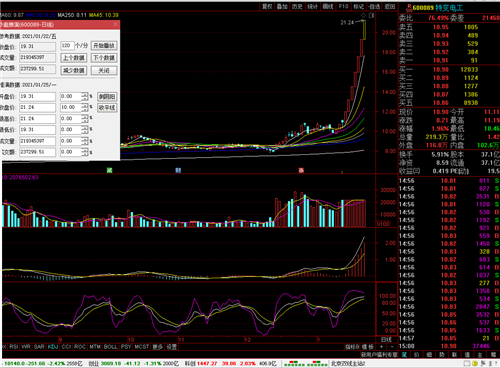This screenshot has width=500, height=368.
Task: Click the 开盘价 percentage spinner arrows
Action: click(x=85, y=97)
